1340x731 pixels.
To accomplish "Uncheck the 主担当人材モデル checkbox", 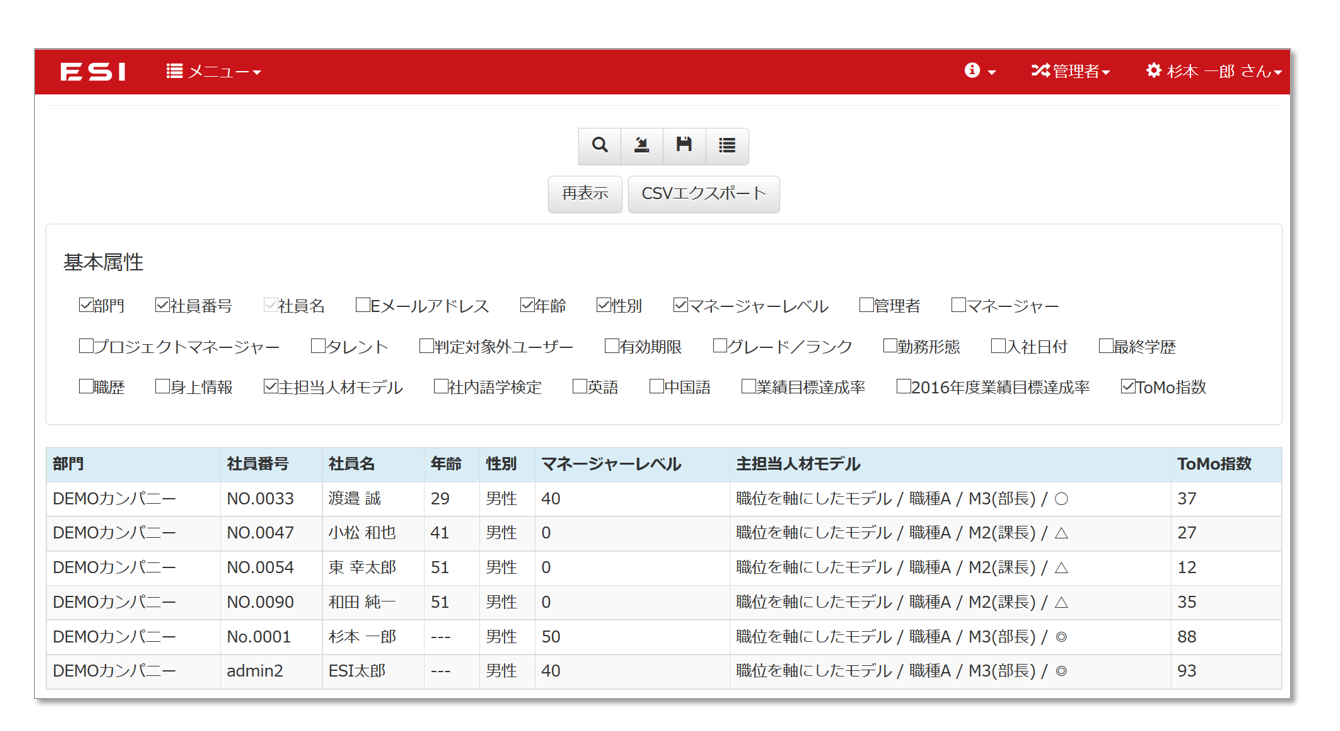I will (x=270, y=386).
